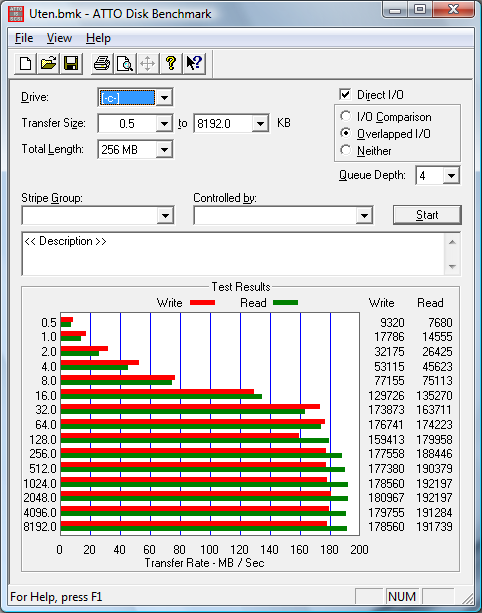Click inside the Description text field
Viewport: 482px width, 613px height.
coord(233,254)
